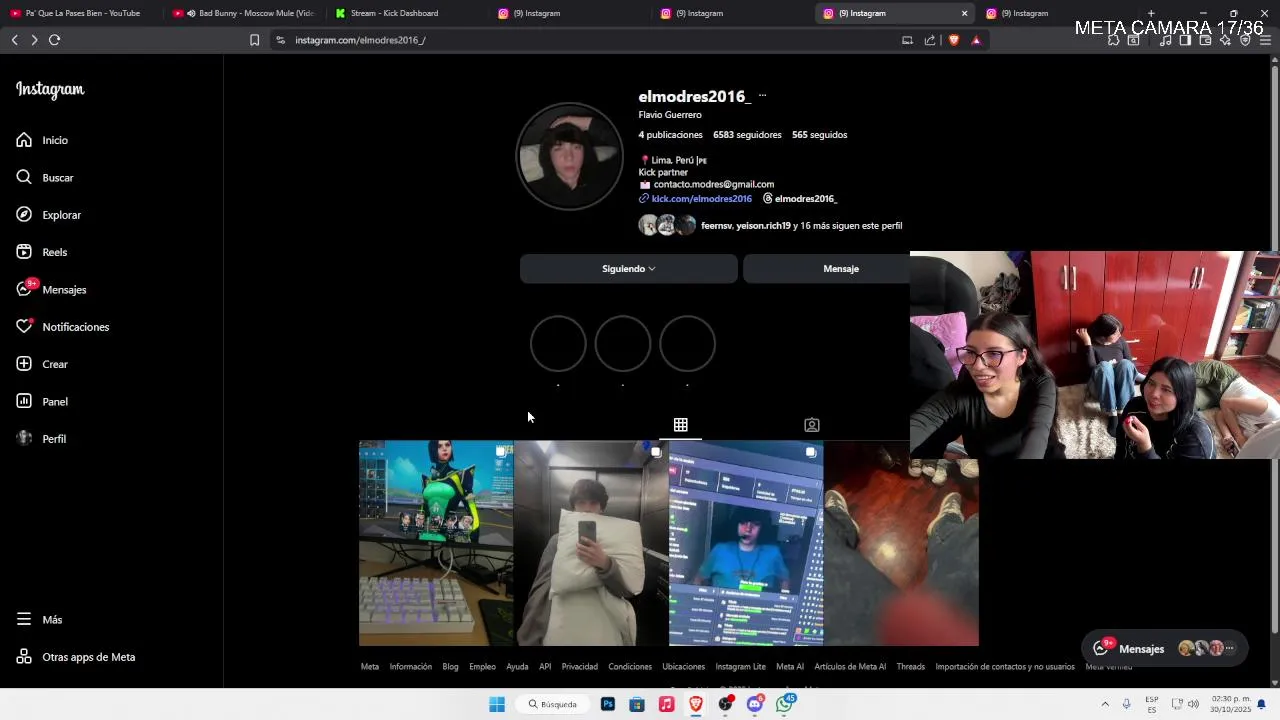Open the Valorant character keyboard post
The width and height of the screenshot is (1280, 720).
[436, 543]
